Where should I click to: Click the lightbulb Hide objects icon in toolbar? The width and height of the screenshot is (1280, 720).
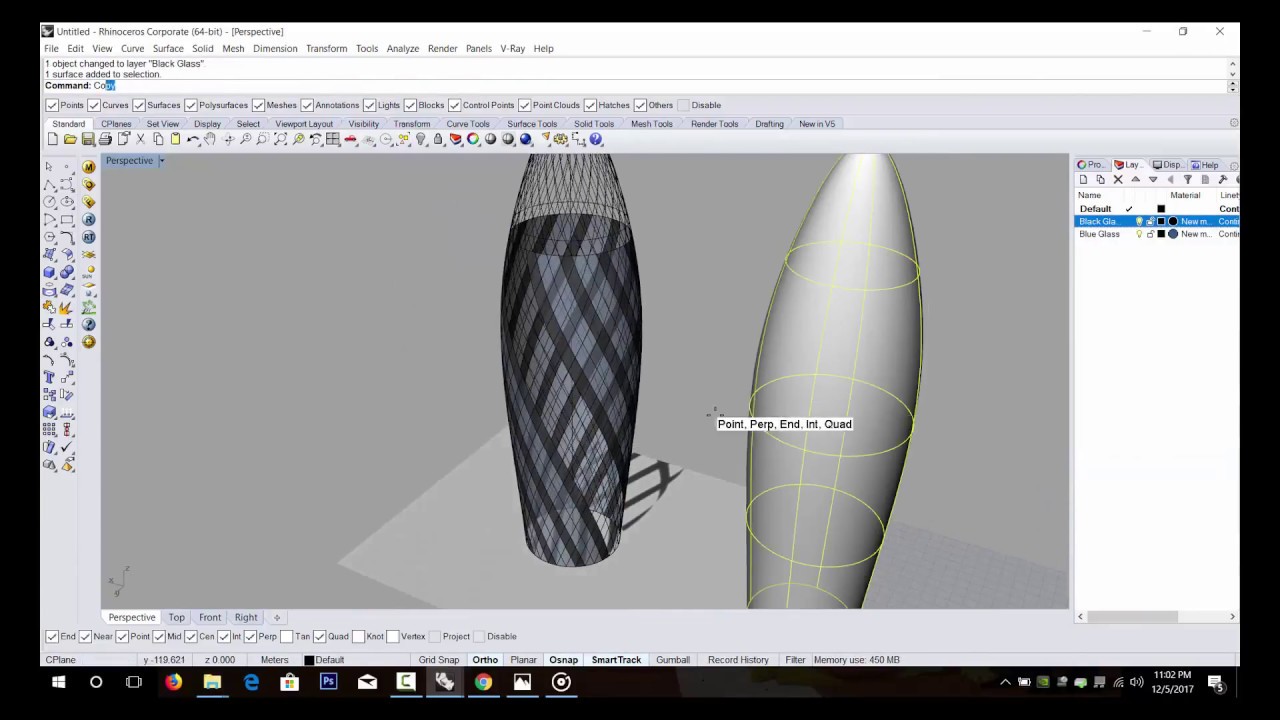coord(421,140)
